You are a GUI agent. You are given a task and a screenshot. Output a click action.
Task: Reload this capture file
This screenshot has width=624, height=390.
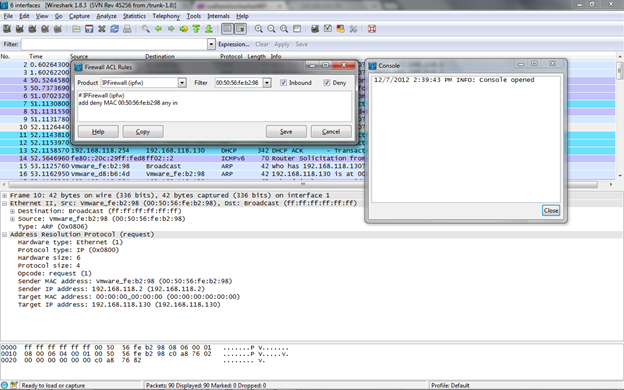click(114, 29)
